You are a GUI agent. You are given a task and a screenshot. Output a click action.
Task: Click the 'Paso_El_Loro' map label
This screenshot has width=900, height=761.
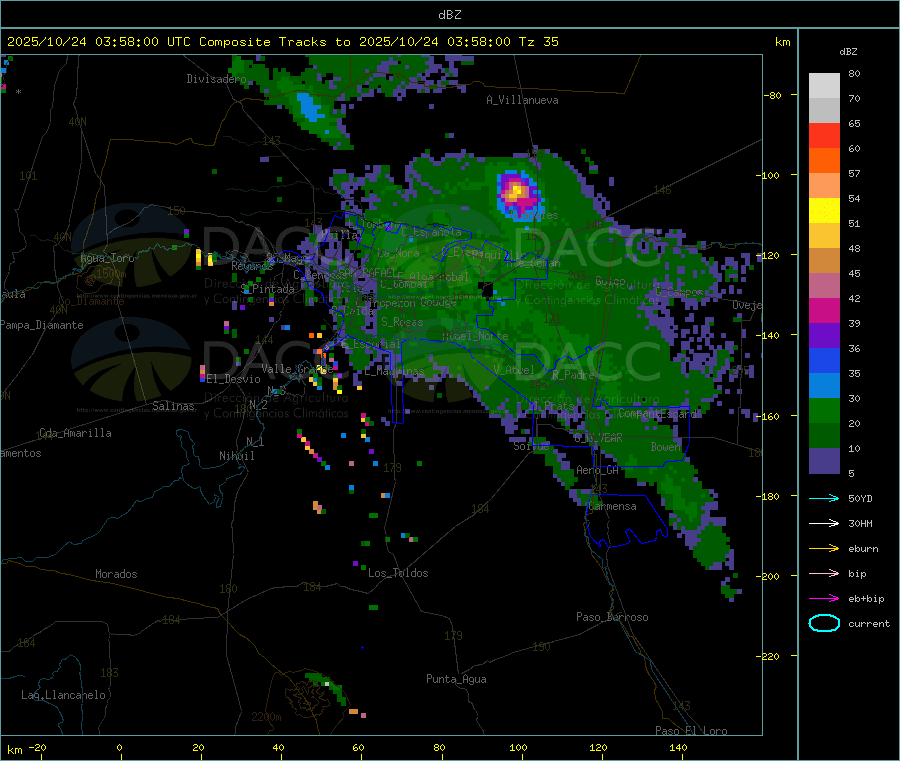[691, 731]
